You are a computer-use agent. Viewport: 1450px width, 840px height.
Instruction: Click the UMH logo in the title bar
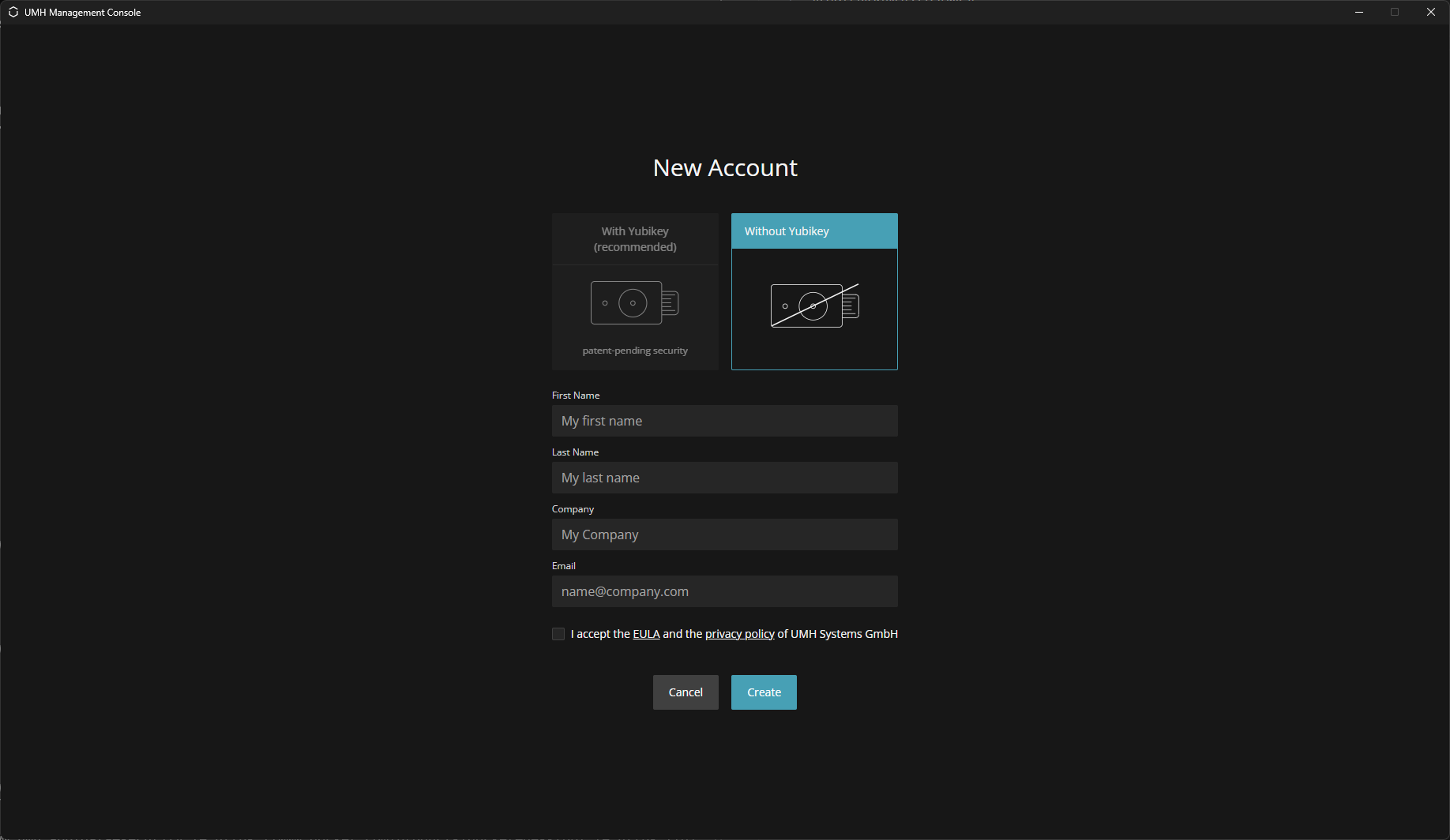(13, 12)
